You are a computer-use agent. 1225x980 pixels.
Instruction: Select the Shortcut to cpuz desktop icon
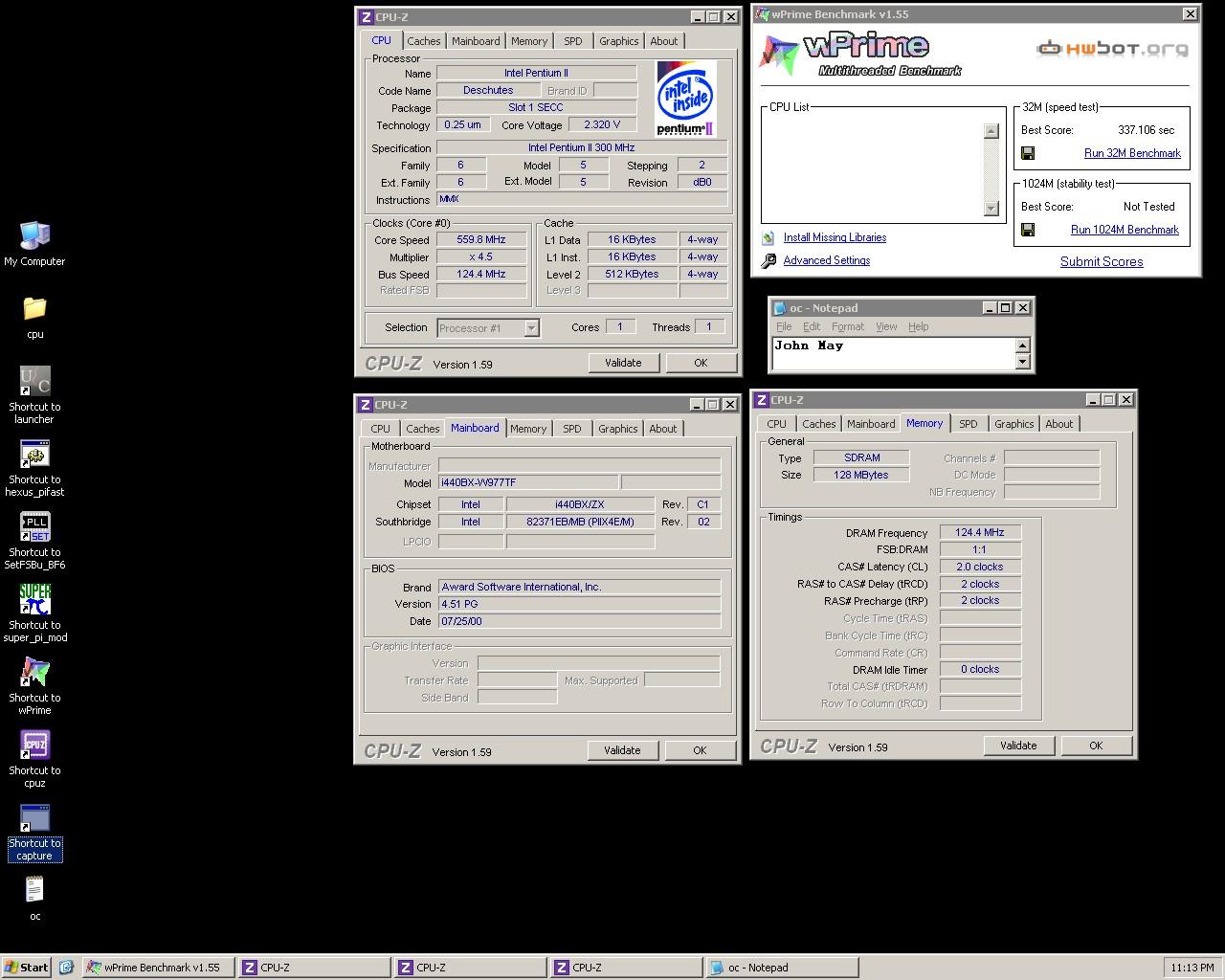34,758
